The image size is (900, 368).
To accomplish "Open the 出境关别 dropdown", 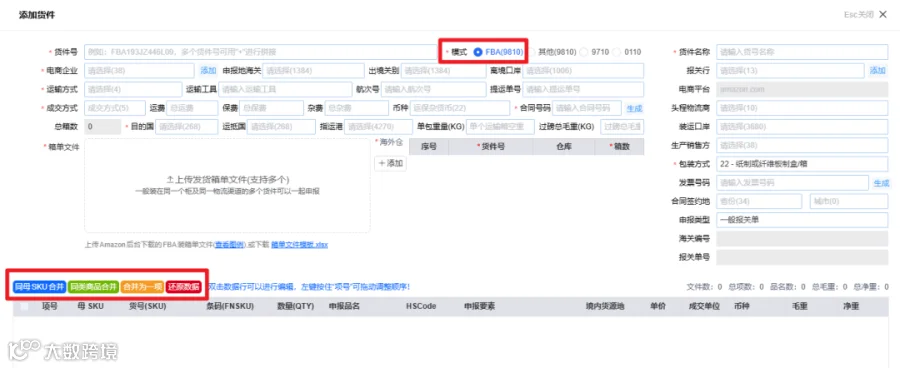I will [x=444, y=71].
